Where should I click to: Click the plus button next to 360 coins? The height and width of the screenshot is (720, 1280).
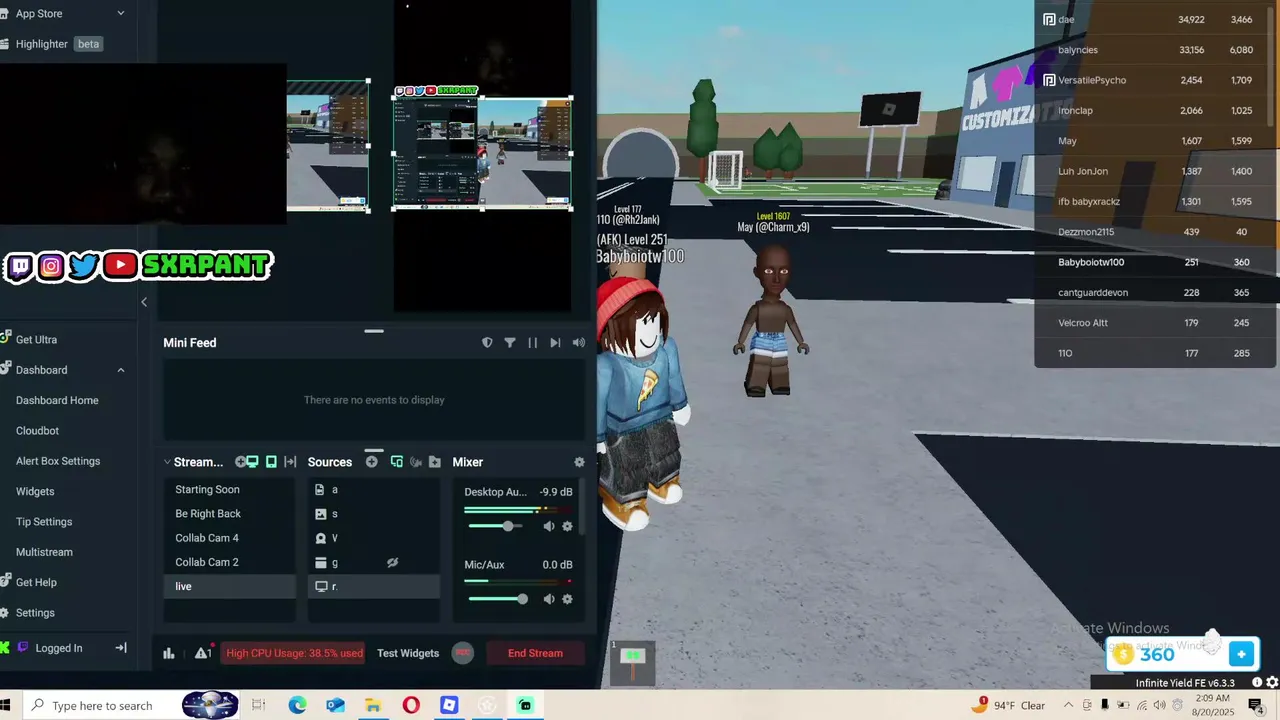(x=1241, y=654)
